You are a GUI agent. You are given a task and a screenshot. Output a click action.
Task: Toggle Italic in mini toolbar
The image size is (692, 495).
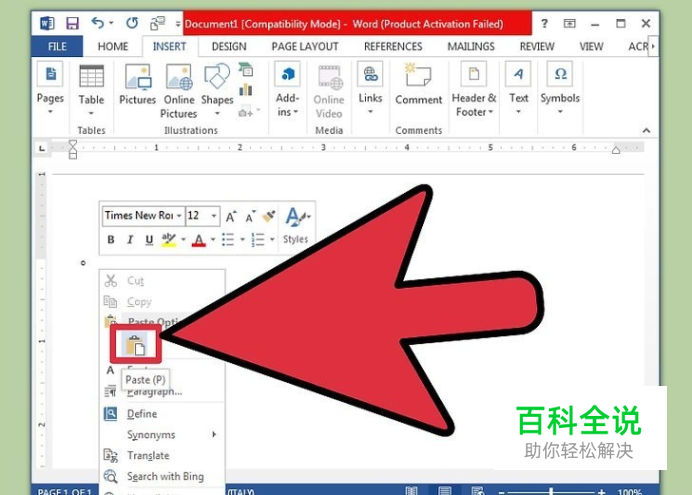pyautogui.click(x=130, y=240)
